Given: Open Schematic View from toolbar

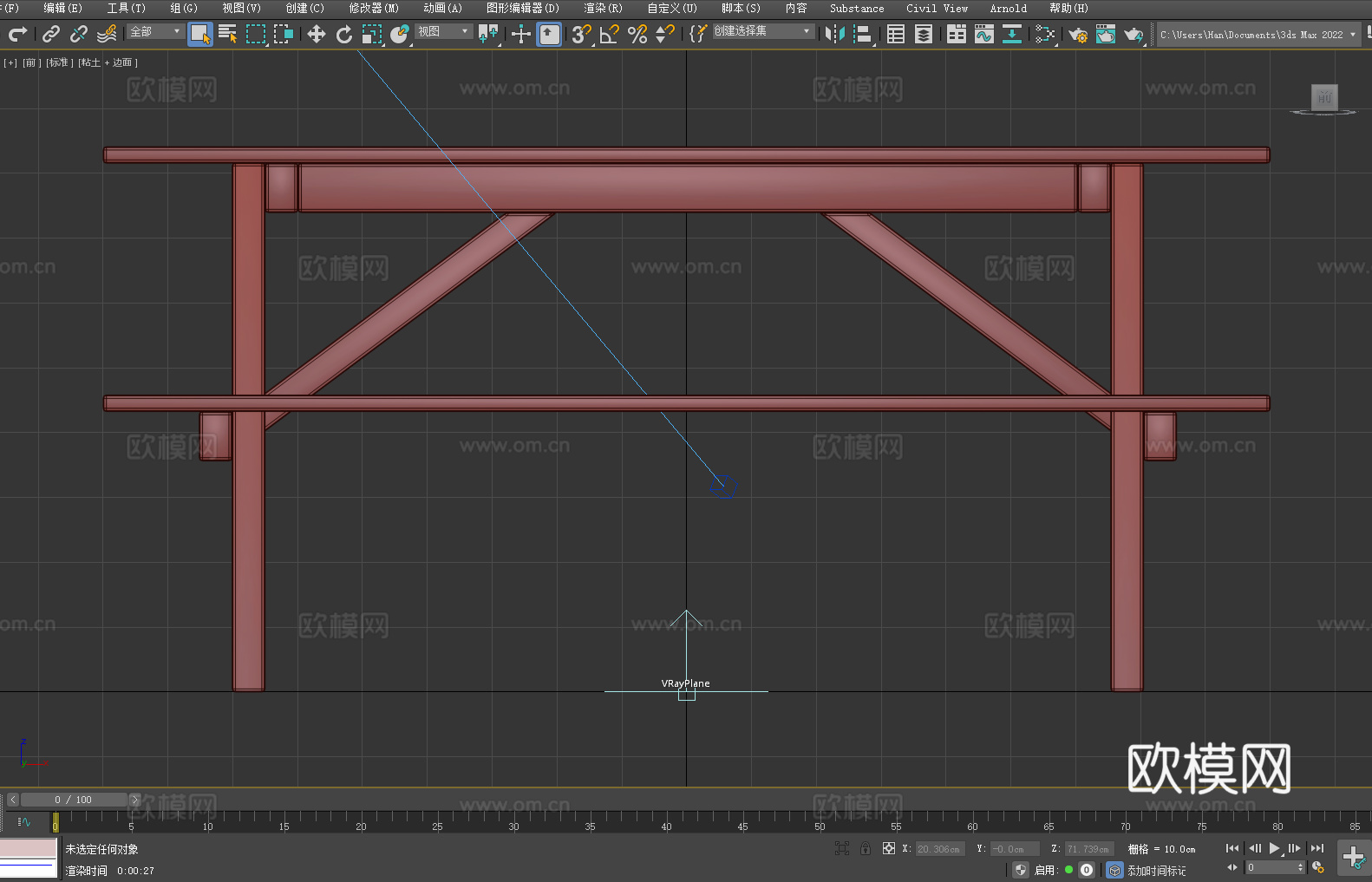Looking at the screenshot, I should pyautogui.click(x=1011, y=35).
